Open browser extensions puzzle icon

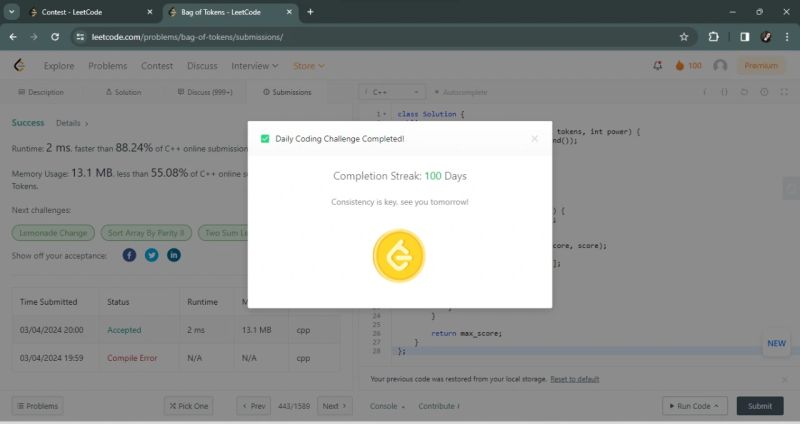[713, 37]
